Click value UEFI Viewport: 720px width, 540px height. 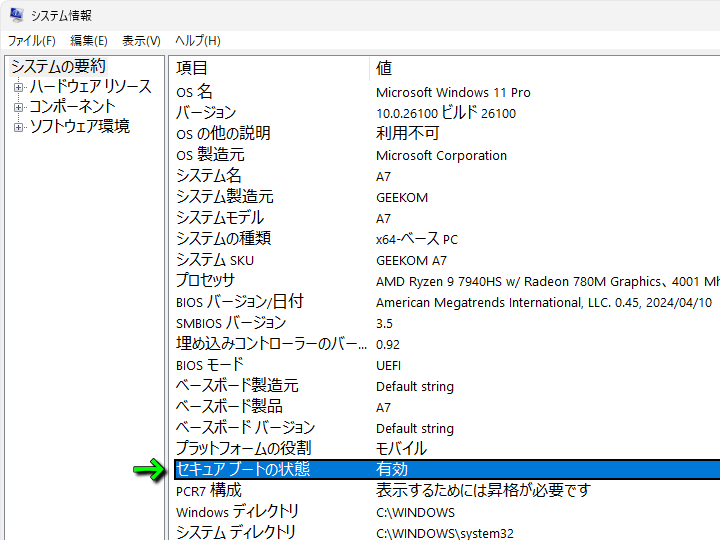click(x=388, y=366)
